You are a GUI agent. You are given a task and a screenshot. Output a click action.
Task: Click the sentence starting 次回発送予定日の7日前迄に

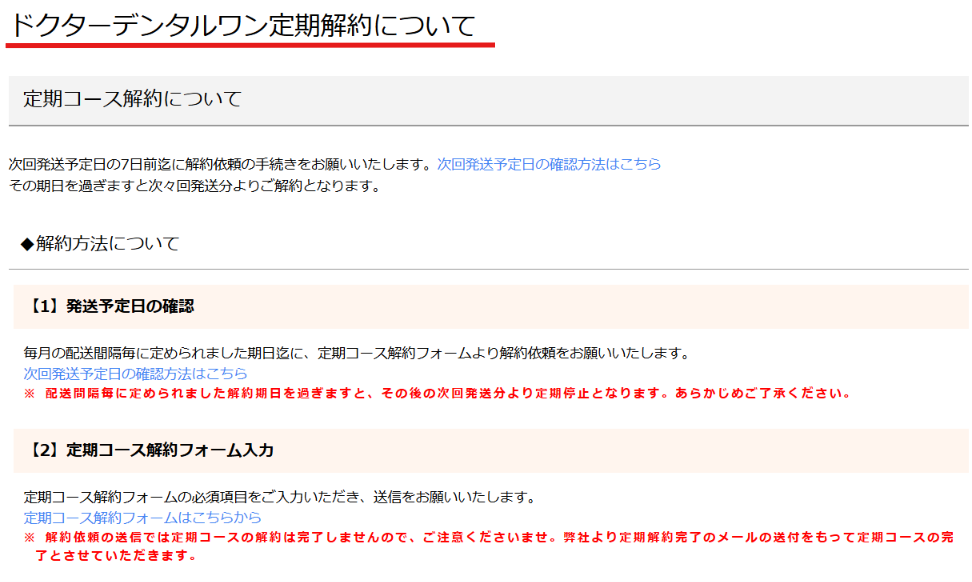tap(220, 164)
